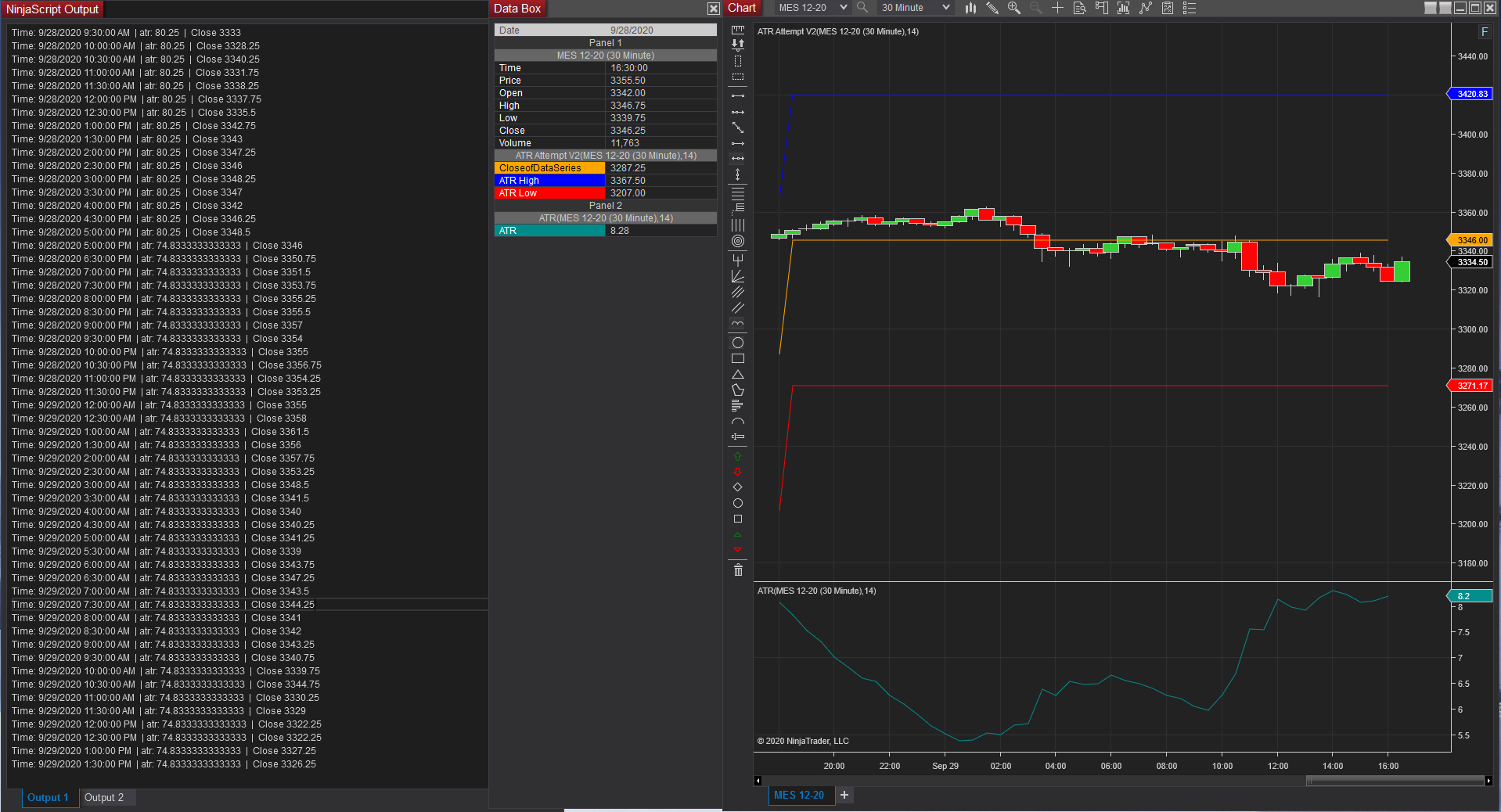Select the Diamond marker tool
Image resolution: width=1501 pixels, height=812 pixels.
click(737, 487)
